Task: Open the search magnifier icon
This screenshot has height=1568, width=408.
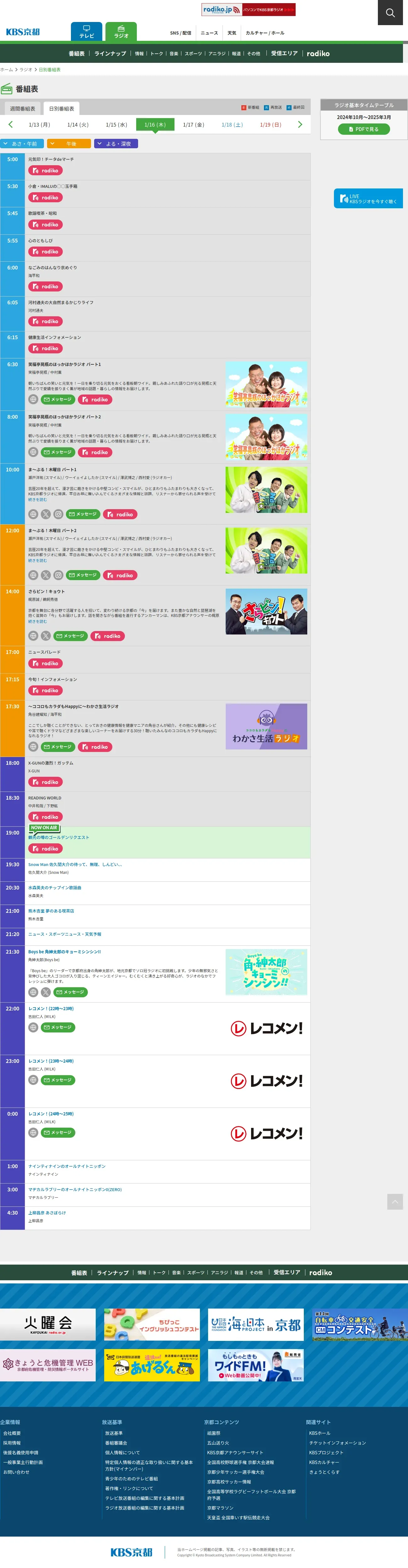Action: (390, 12)
